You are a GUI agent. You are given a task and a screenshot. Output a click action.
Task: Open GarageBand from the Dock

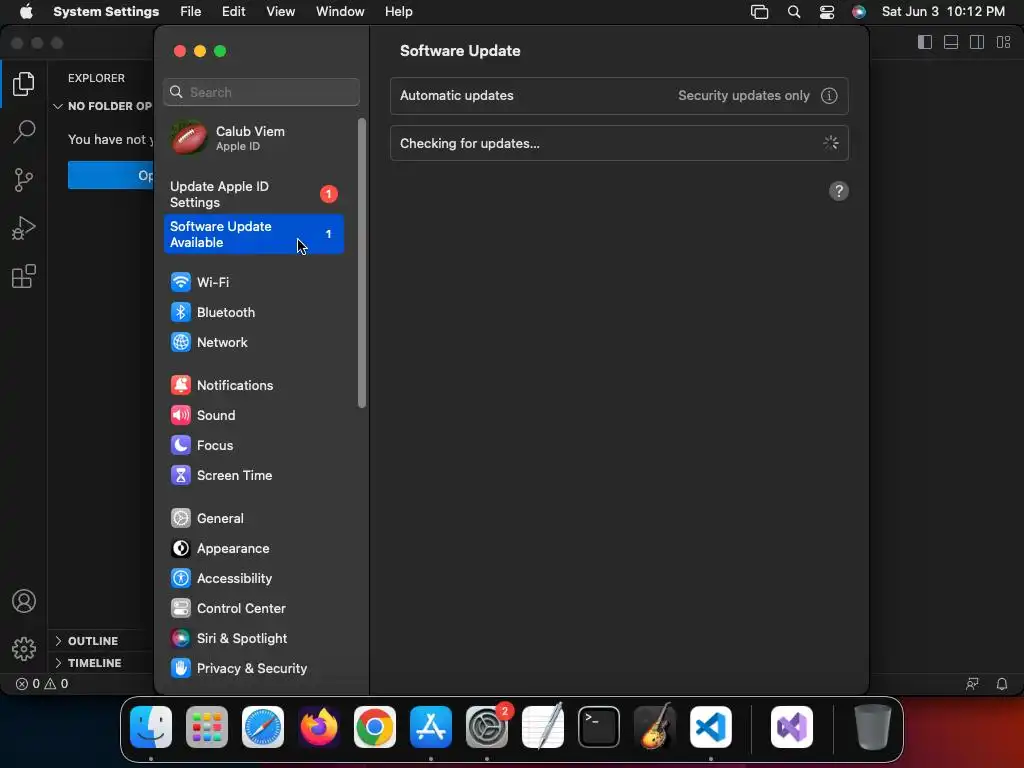pyautogui.click(x=655, y=727)
